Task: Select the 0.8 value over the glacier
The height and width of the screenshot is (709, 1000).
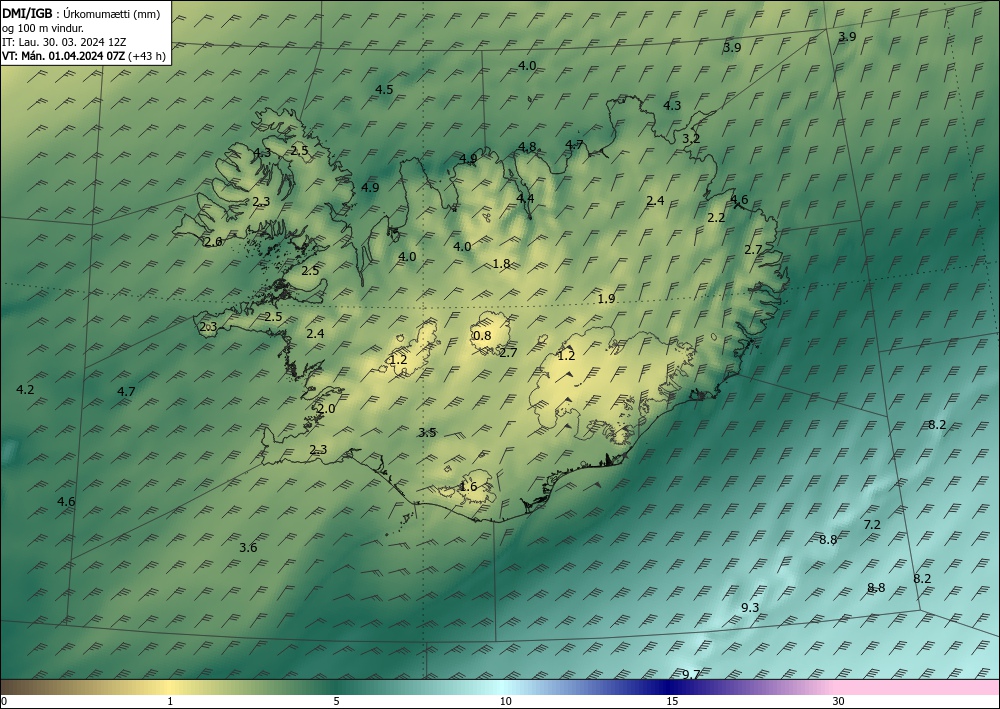Action: point(482,336)
